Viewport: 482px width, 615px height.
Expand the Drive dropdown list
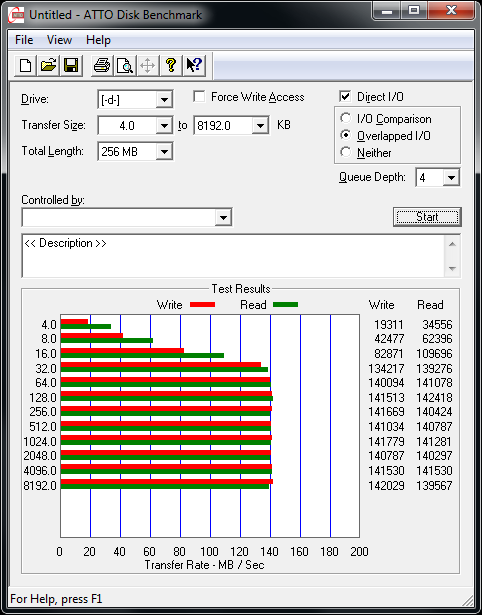click(164, 100)
